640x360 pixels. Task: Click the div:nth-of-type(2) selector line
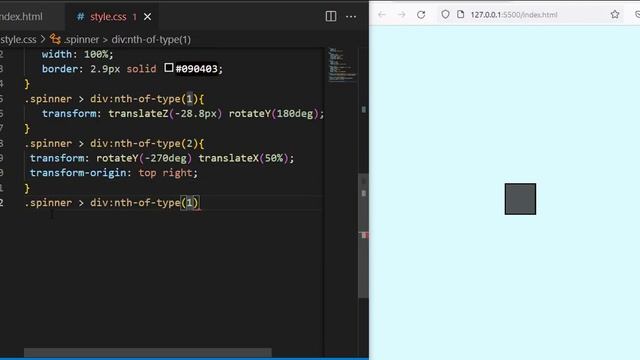pyautogui.click(x=114, y=144)
